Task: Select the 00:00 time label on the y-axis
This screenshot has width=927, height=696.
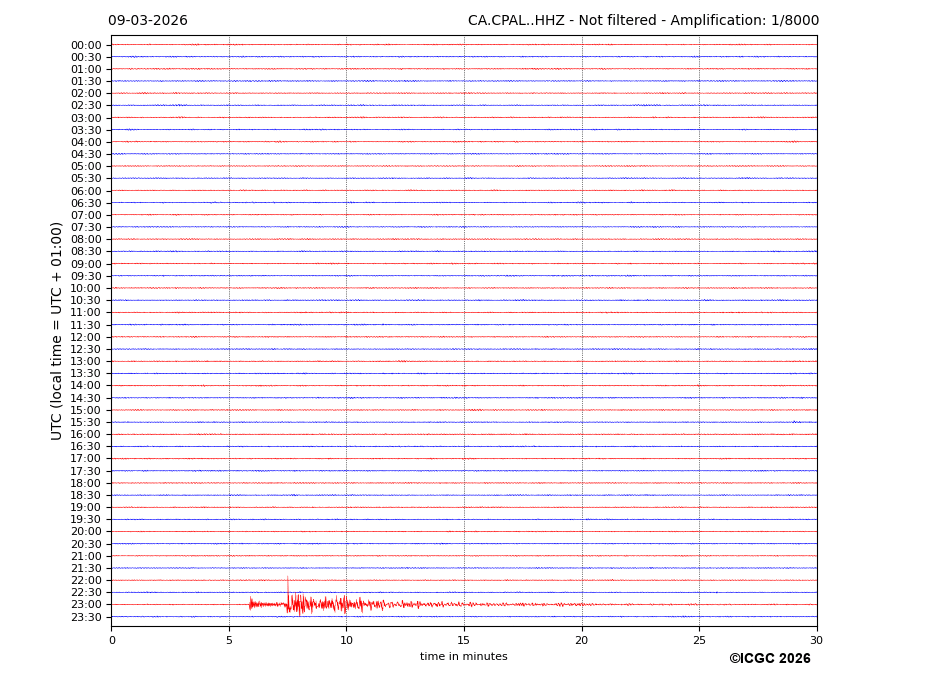Action: click(86, 45)
